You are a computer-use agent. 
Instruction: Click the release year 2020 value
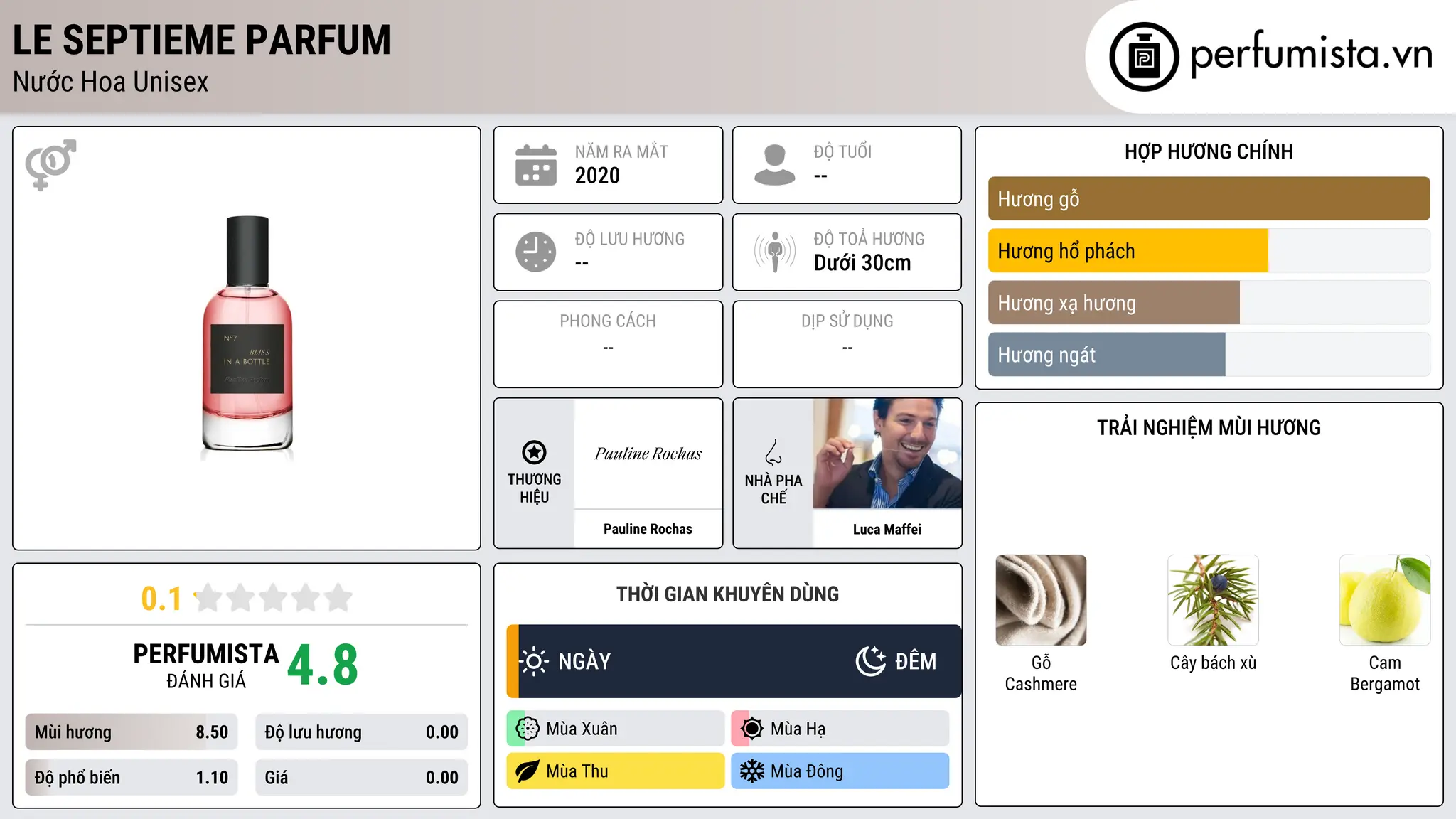pyautogui.click(x=597, y=176)
